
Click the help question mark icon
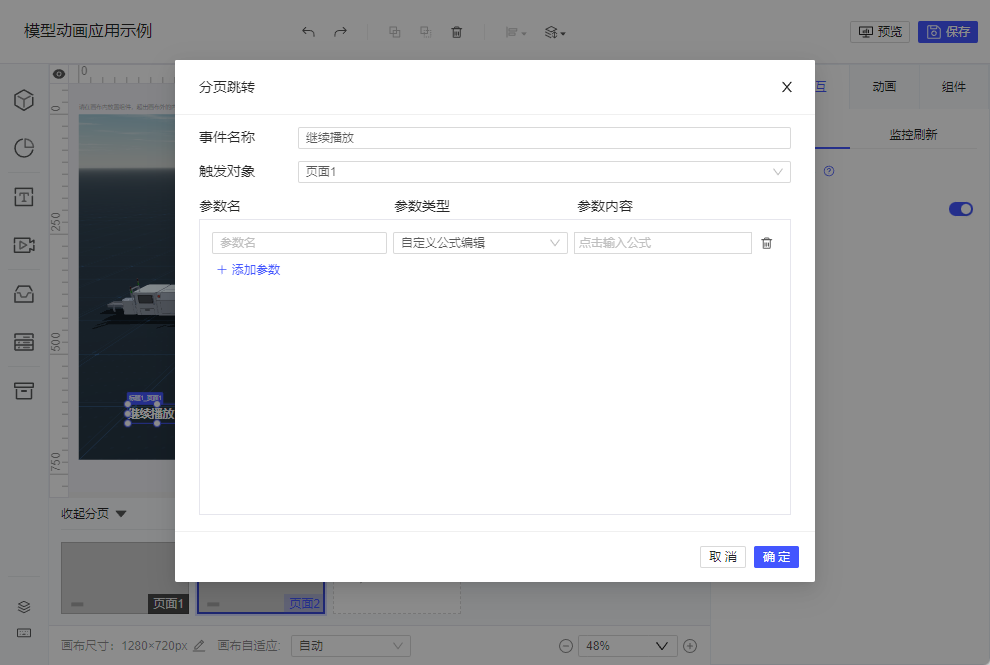pyautogui.click(x=829, y=171)
